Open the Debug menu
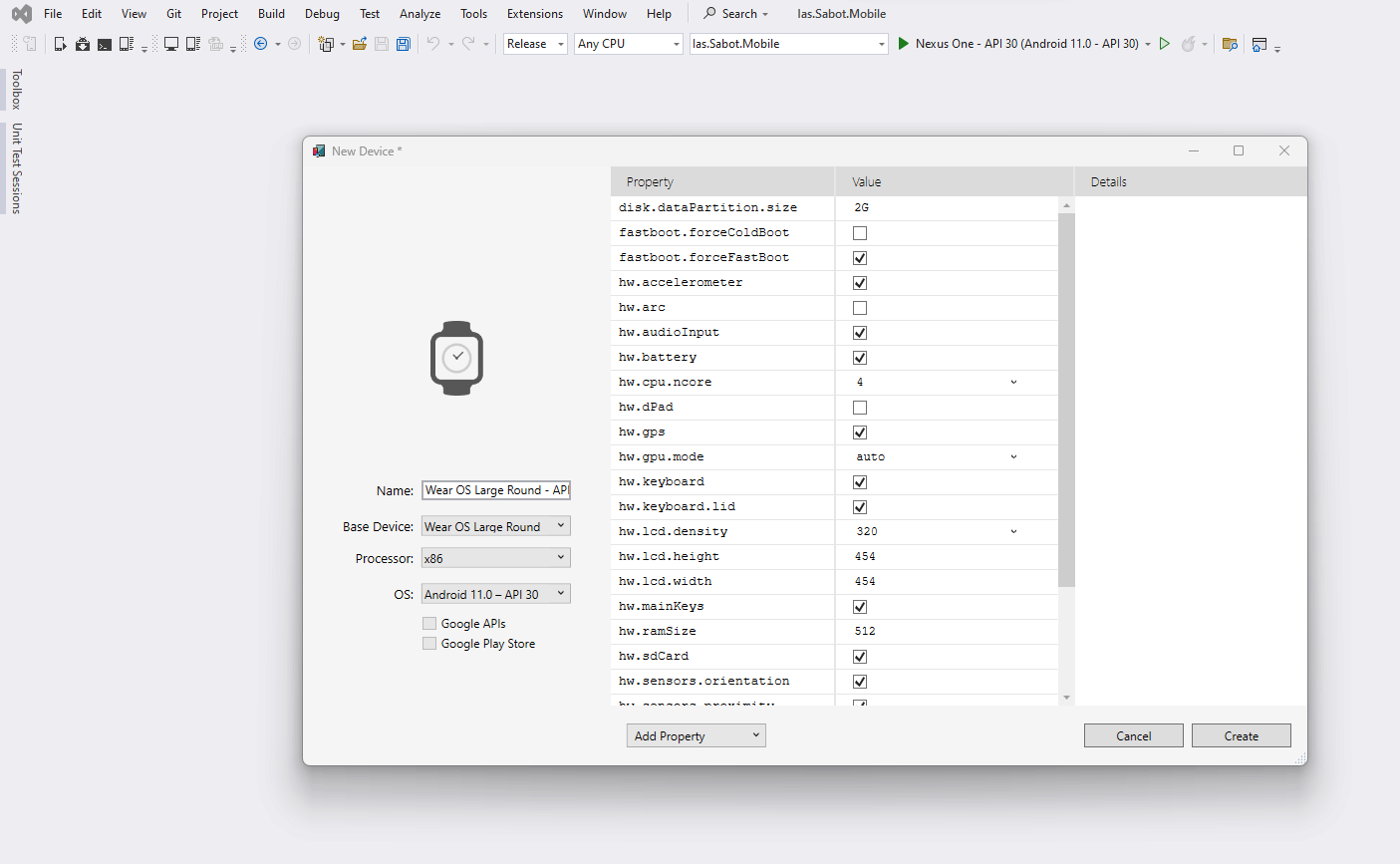Image resolution: width=1400 pixels, height=864 pixels. [x=322, y=14]
